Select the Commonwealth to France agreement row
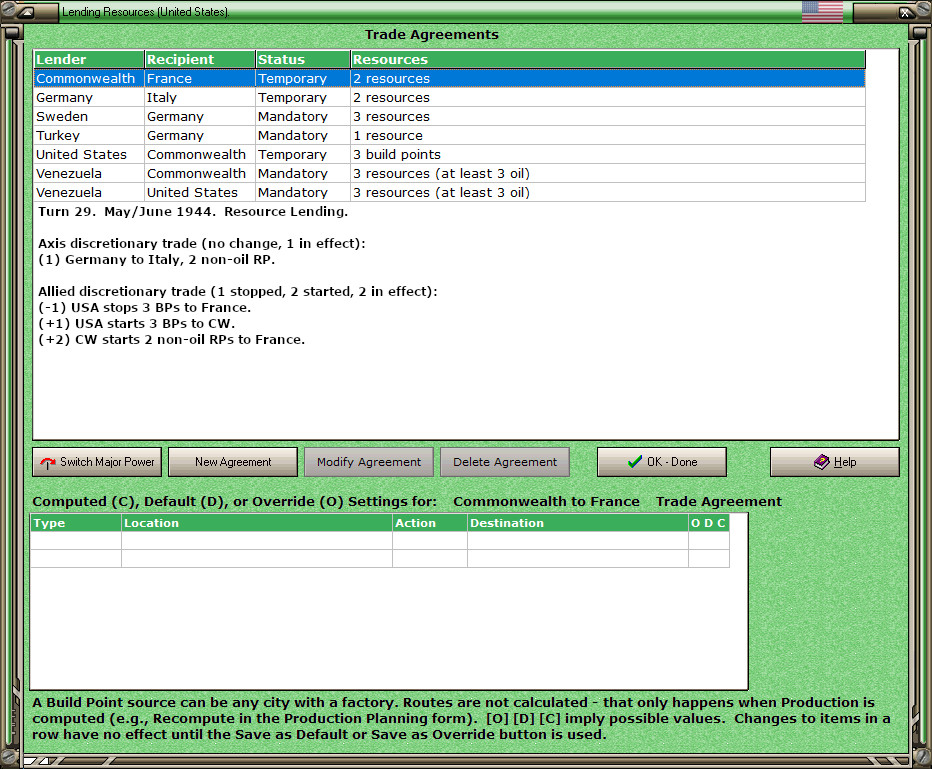Image resolution: width=932 pixels, height=769 pixels. [449, 78]
